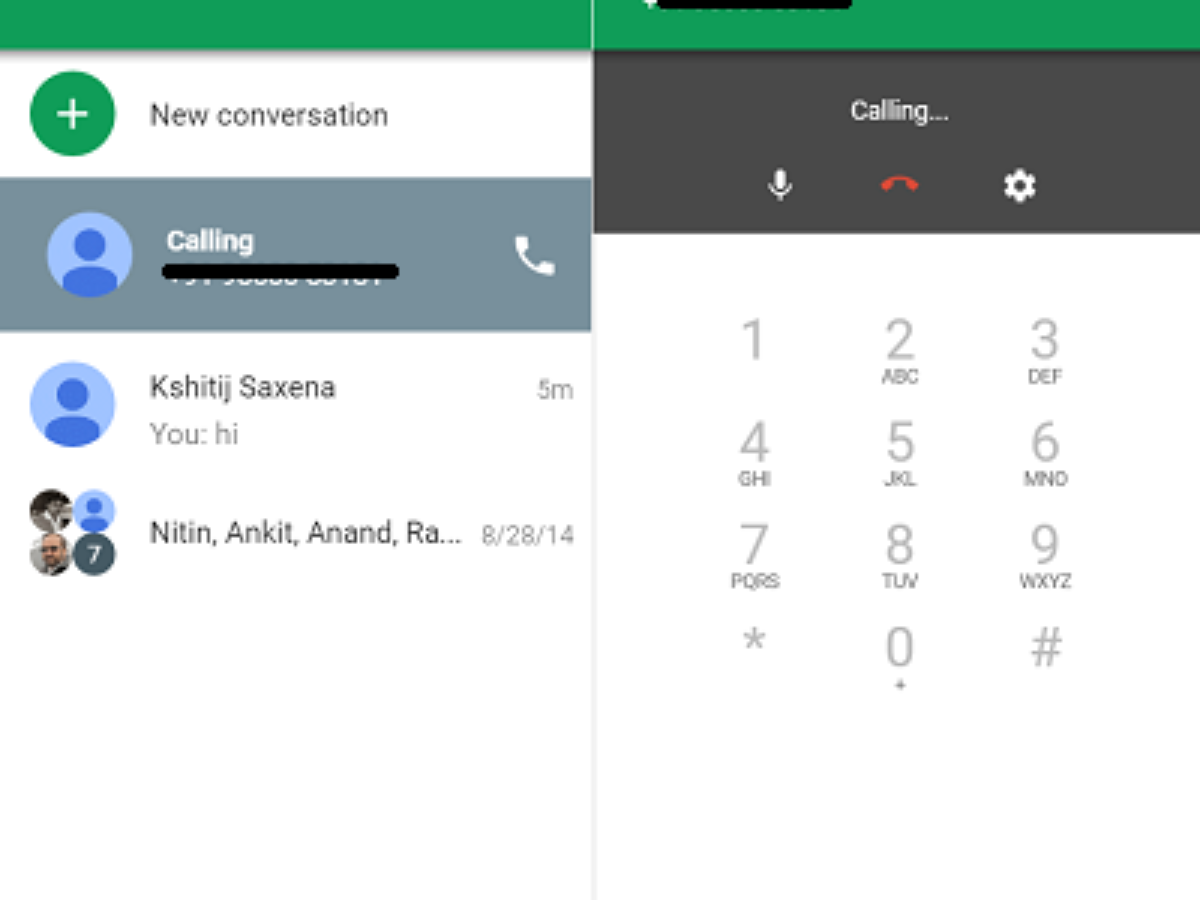Tap dial pad key 3 DEF
The width and height of the screenshot is (1200, 900).
[1045, 350]
